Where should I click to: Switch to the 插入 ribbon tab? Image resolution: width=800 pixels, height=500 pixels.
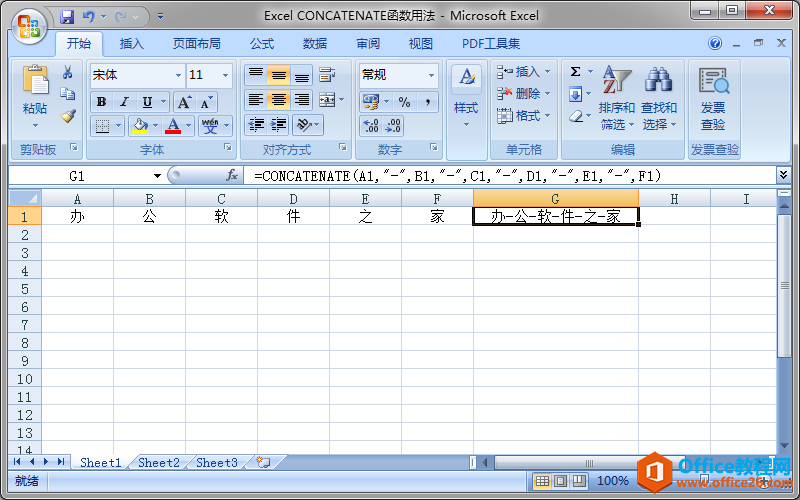[132, 44]
